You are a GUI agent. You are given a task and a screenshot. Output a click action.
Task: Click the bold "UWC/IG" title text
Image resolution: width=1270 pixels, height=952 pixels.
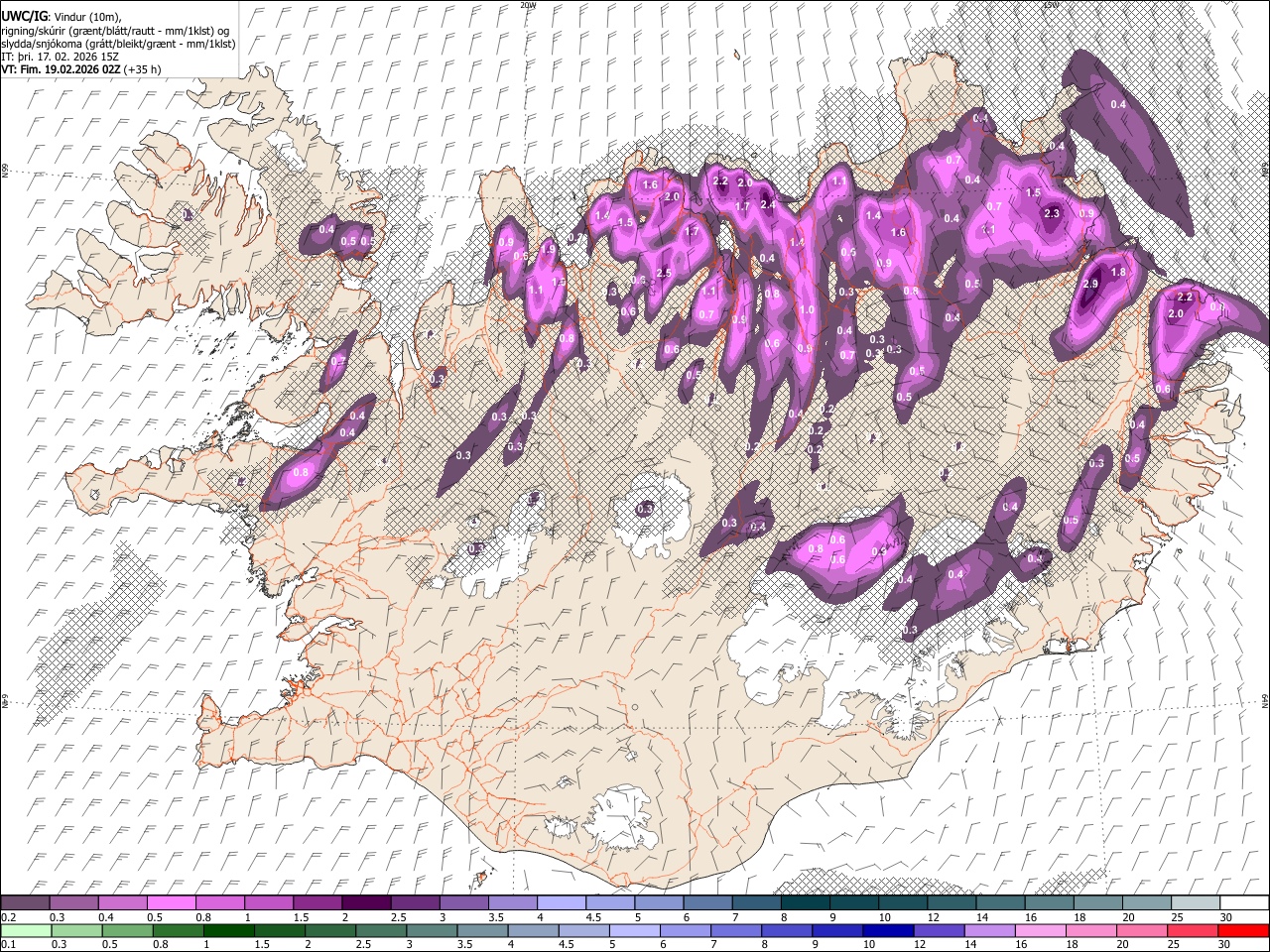pyautogui.click(x=23, y=16)
